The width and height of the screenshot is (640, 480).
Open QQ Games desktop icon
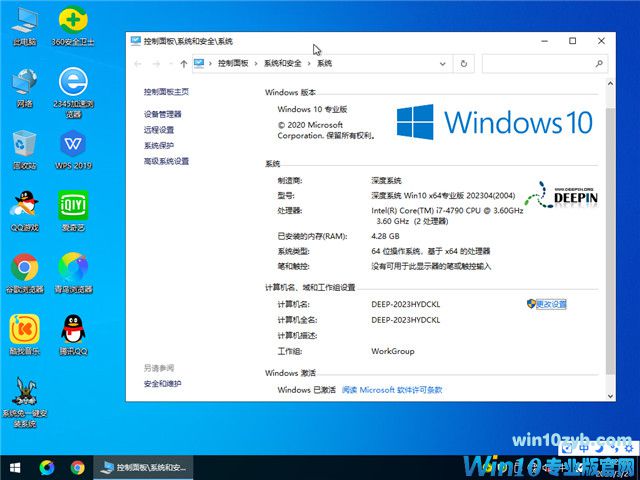click(x=24, y=211)
